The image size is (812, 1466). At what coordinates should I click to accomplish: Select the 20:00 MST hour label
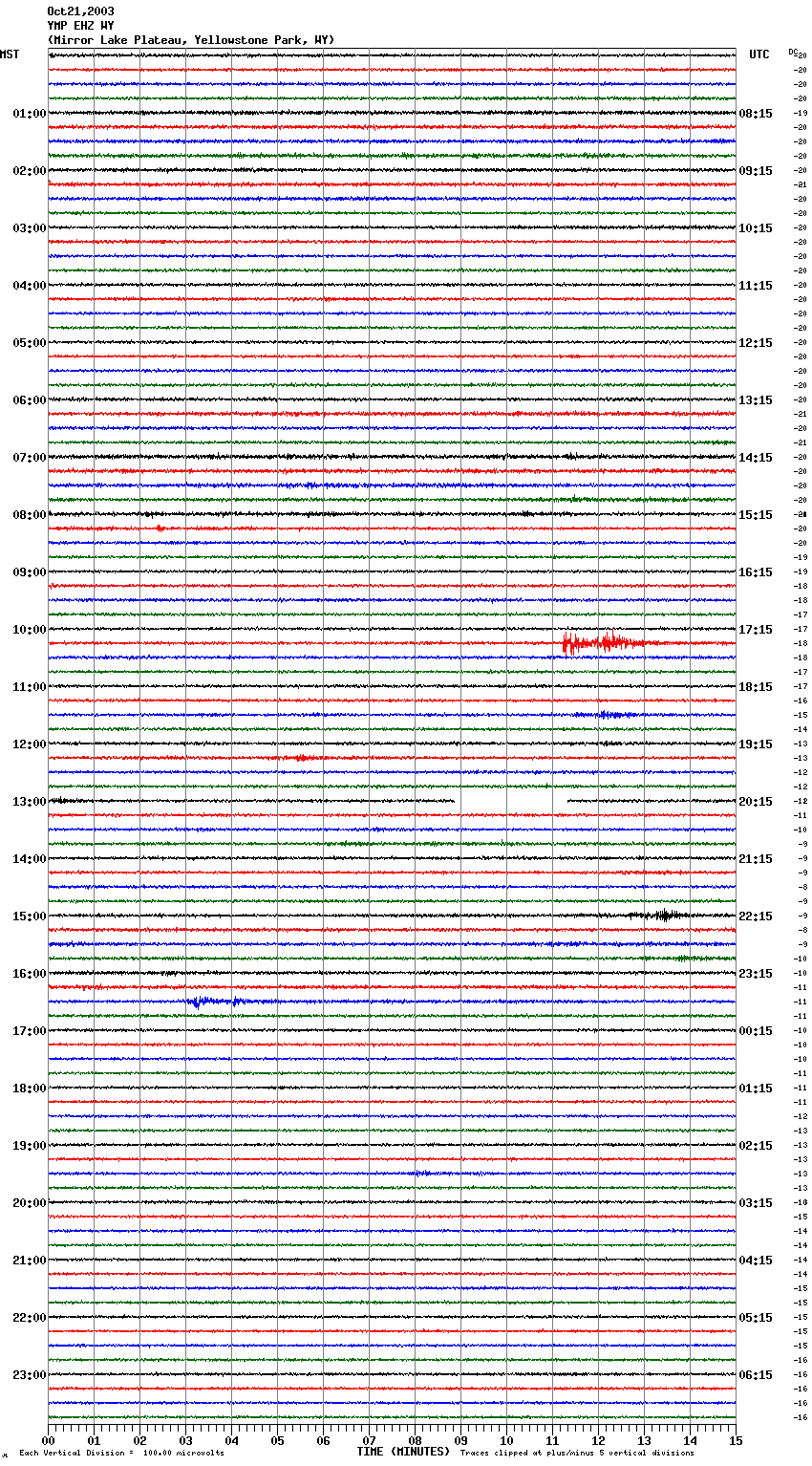30,1203
